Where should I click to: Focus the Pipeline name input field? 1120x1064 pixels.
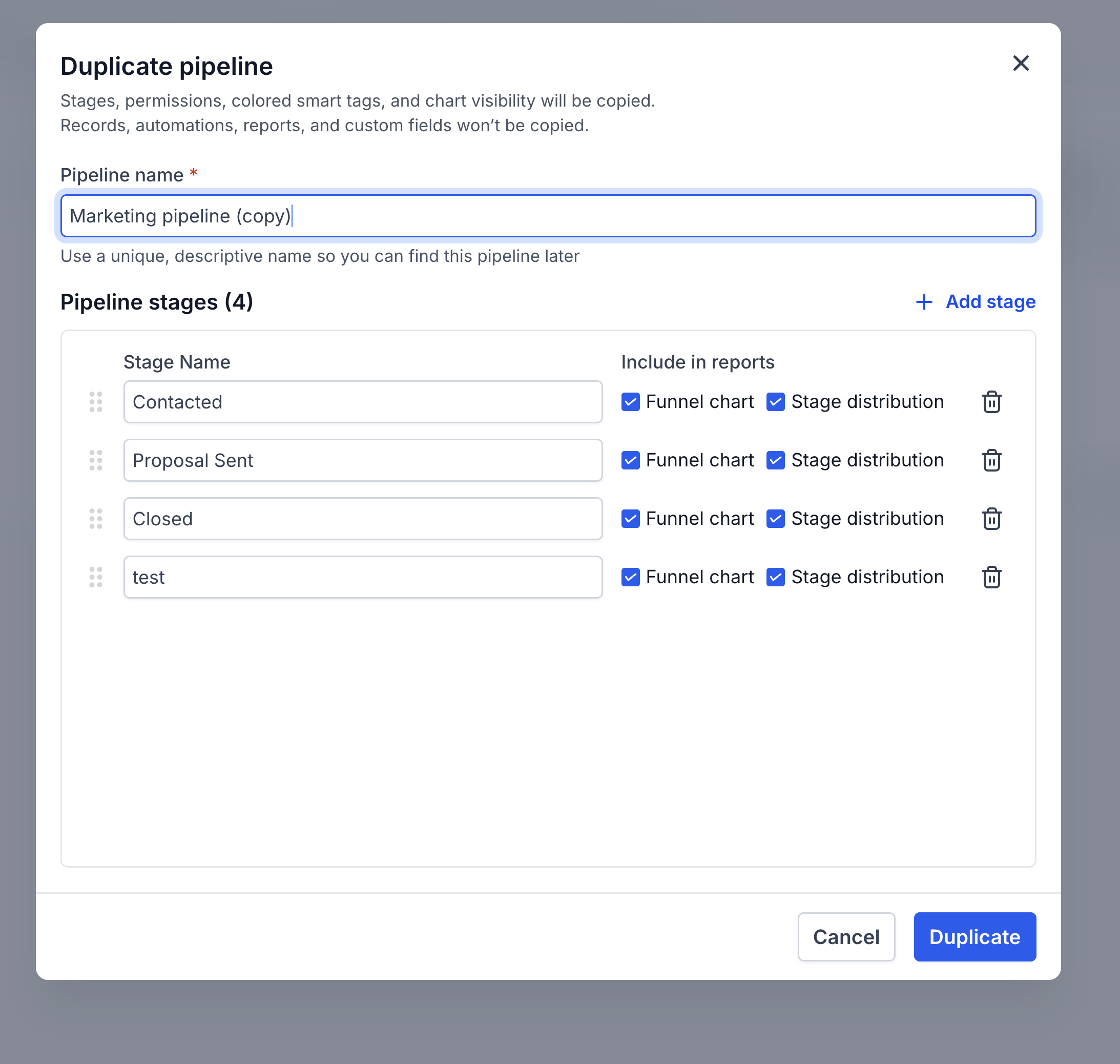click(548, 216)
